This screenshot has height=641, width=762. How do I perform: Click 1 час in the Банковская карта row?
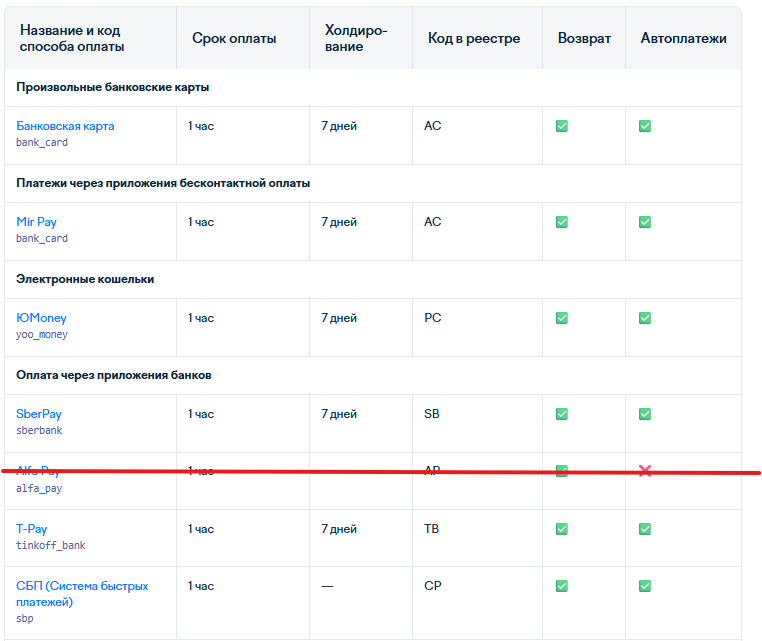pyautogui.click(x=201, y=126)
